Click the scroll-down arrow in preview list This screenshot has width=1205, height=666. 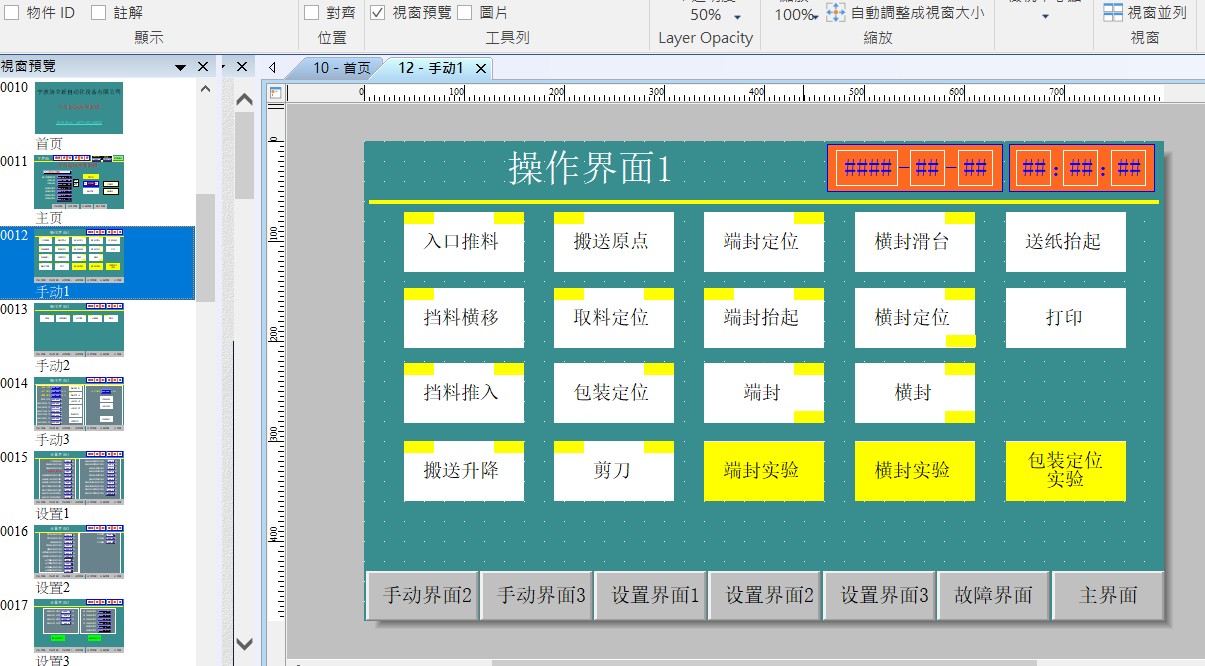coord(244,643)
